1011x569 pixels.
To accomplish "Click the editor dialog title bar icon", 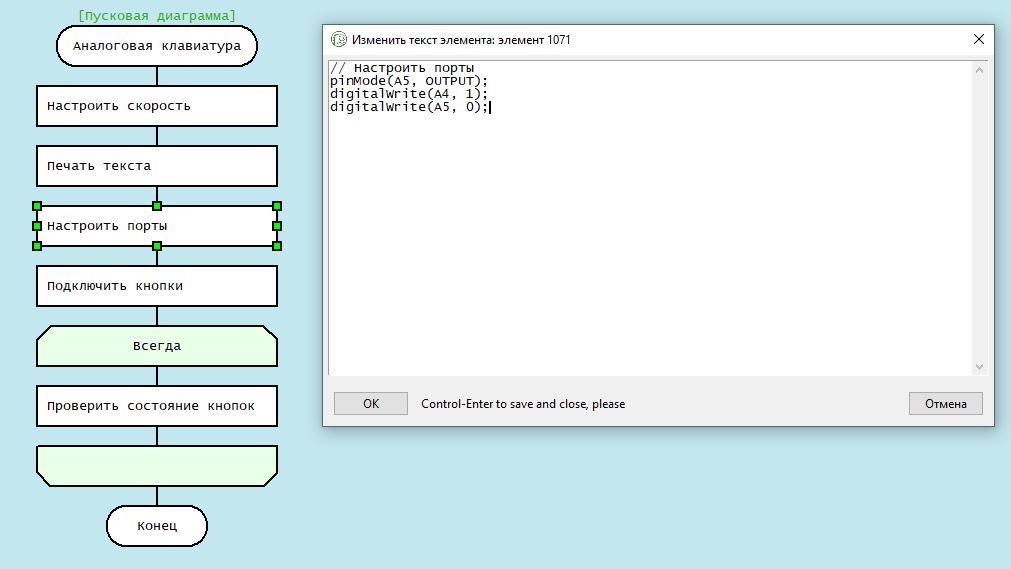I will (x=339, y=40).
